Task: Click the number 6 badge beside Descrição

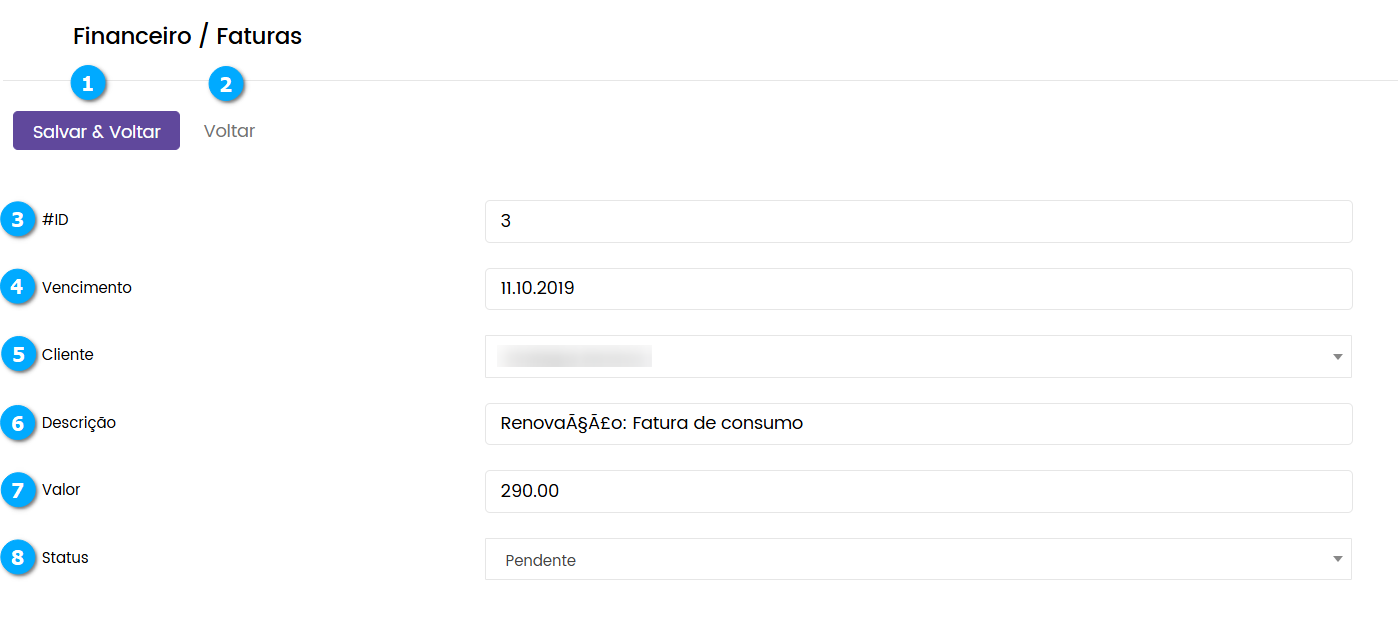Action: pos(18,423)
